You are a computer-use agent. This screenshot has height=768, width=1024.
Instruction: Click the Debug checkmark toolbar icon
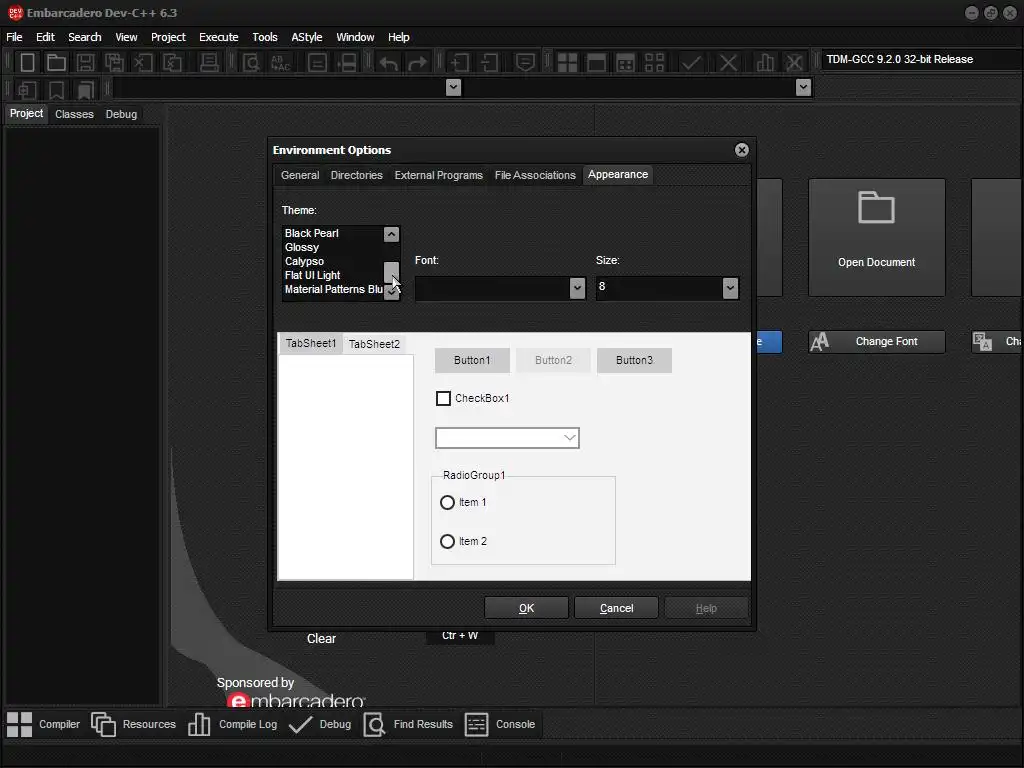pos(692,63)
